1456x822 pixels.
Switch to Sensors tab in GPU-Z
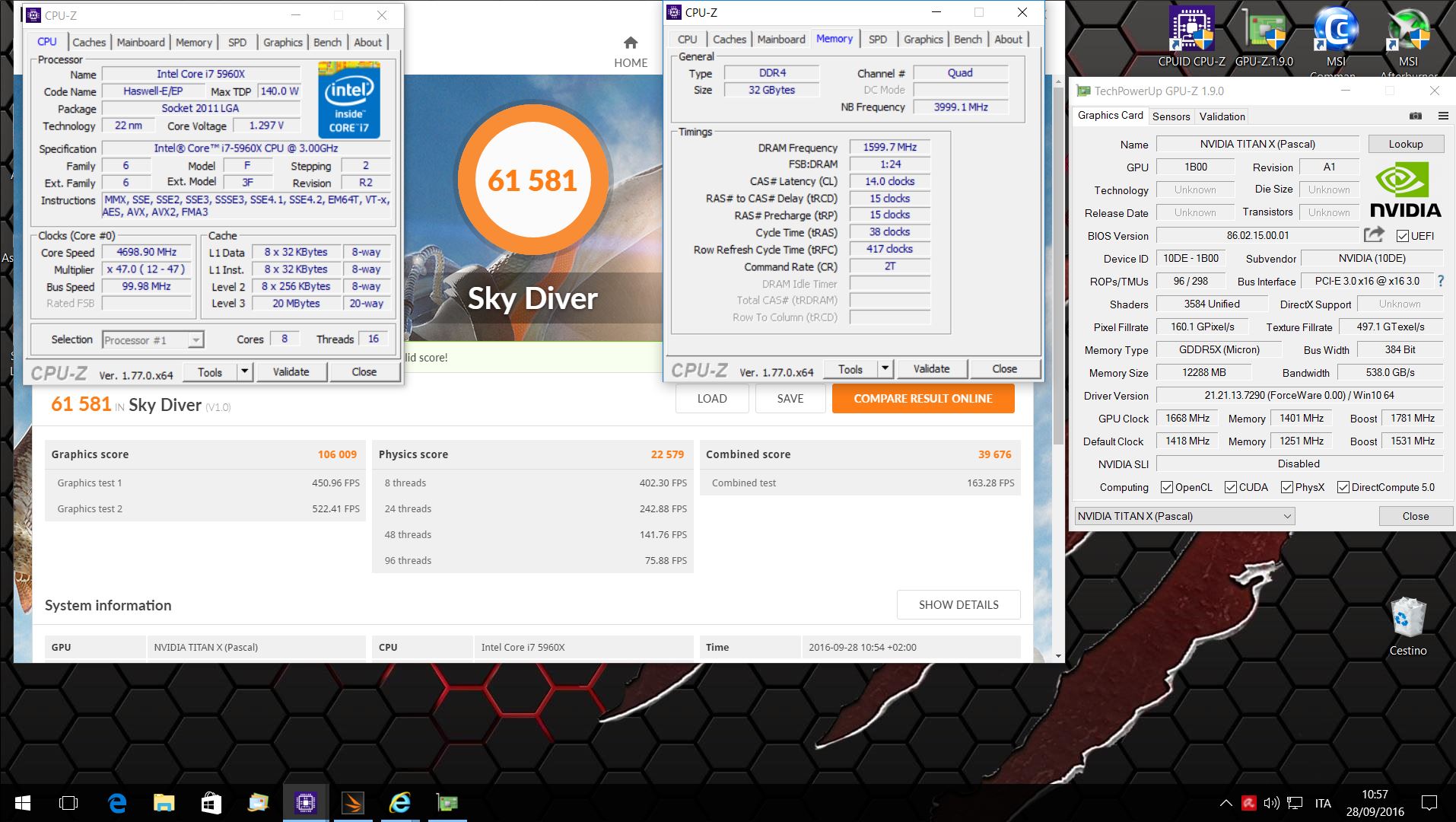[x=1171, y=116]
